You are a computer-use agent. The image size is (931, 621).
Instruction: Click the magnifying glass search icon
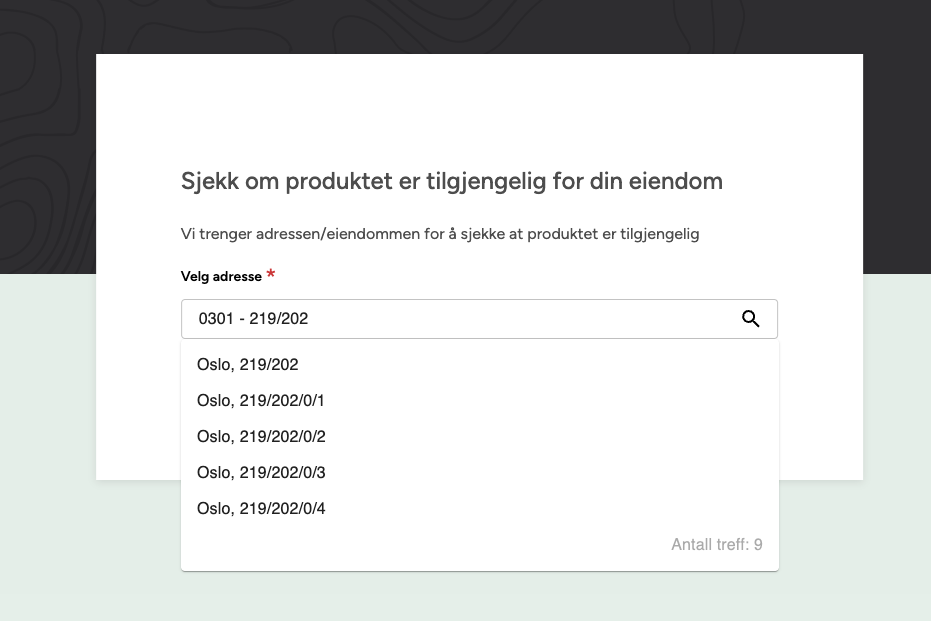(x=750, y=318)
